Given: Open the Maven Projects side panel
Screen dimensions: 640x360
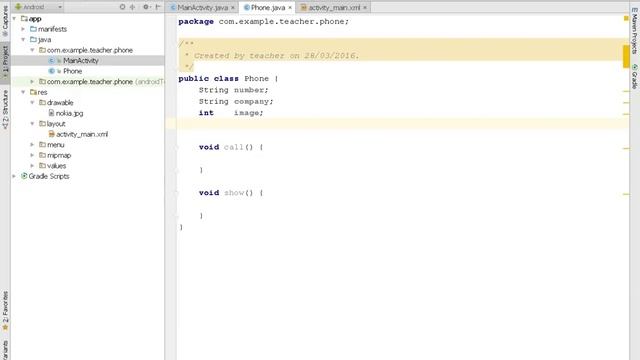Looking at the screenshot, I should click(x=635, y=31).
